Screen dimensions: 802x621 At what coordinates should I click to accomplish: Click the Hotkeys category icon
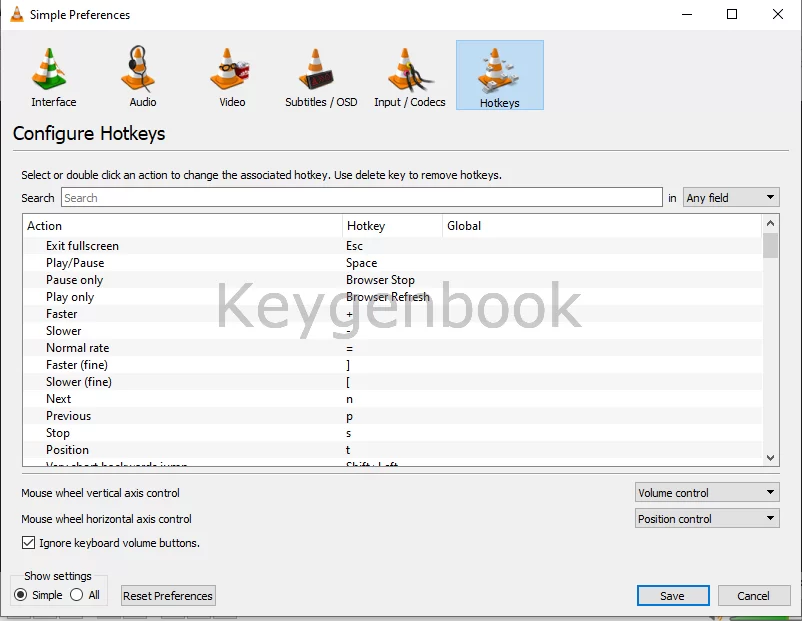point(499,71)
